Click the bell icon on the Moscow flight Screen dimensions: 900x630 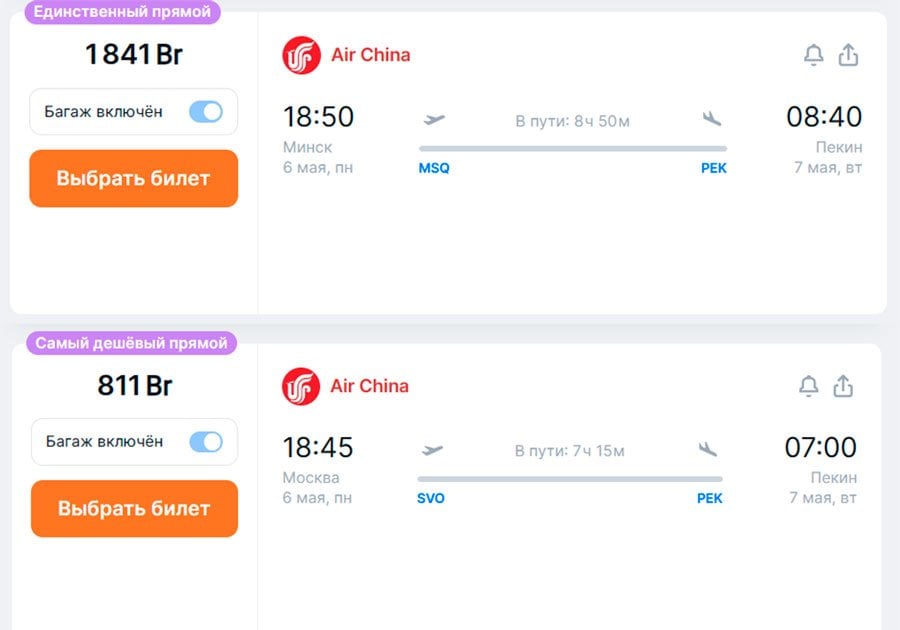(809, 386)
